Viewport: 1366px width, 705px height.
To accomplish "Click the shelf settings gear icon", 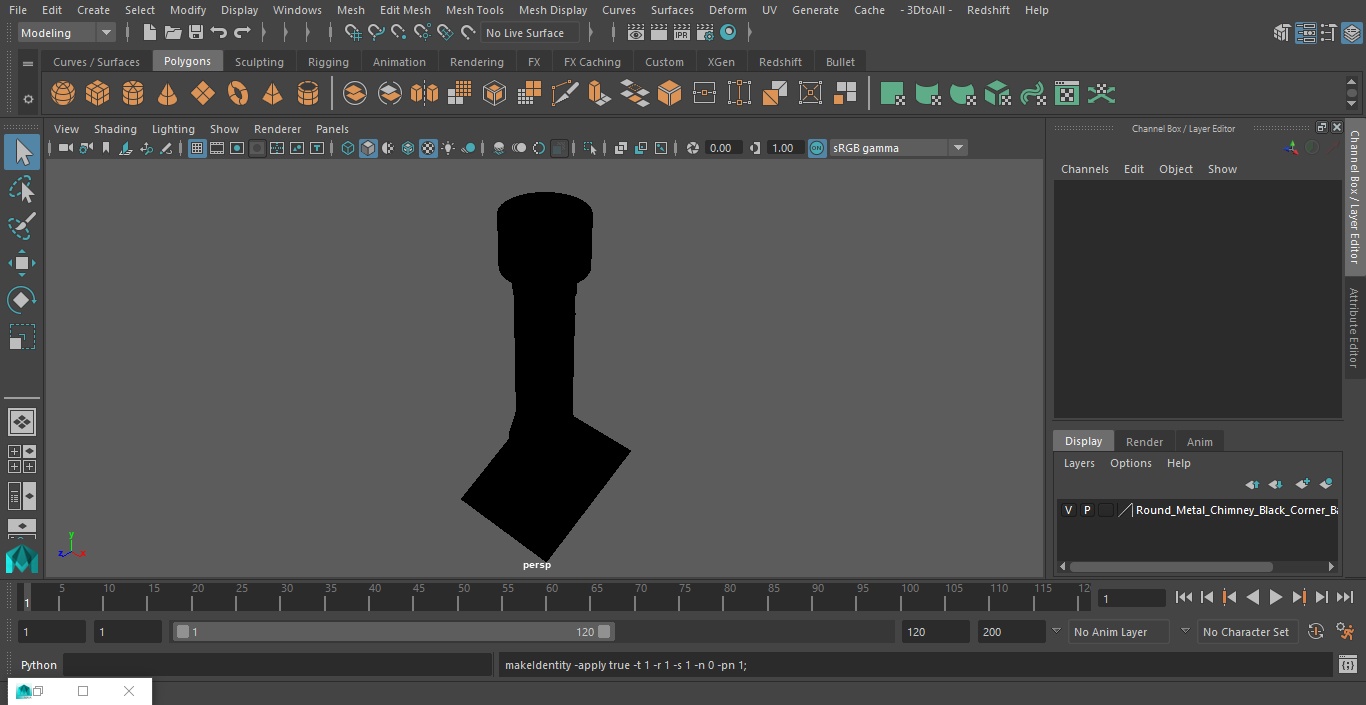I will pos(28,99).
